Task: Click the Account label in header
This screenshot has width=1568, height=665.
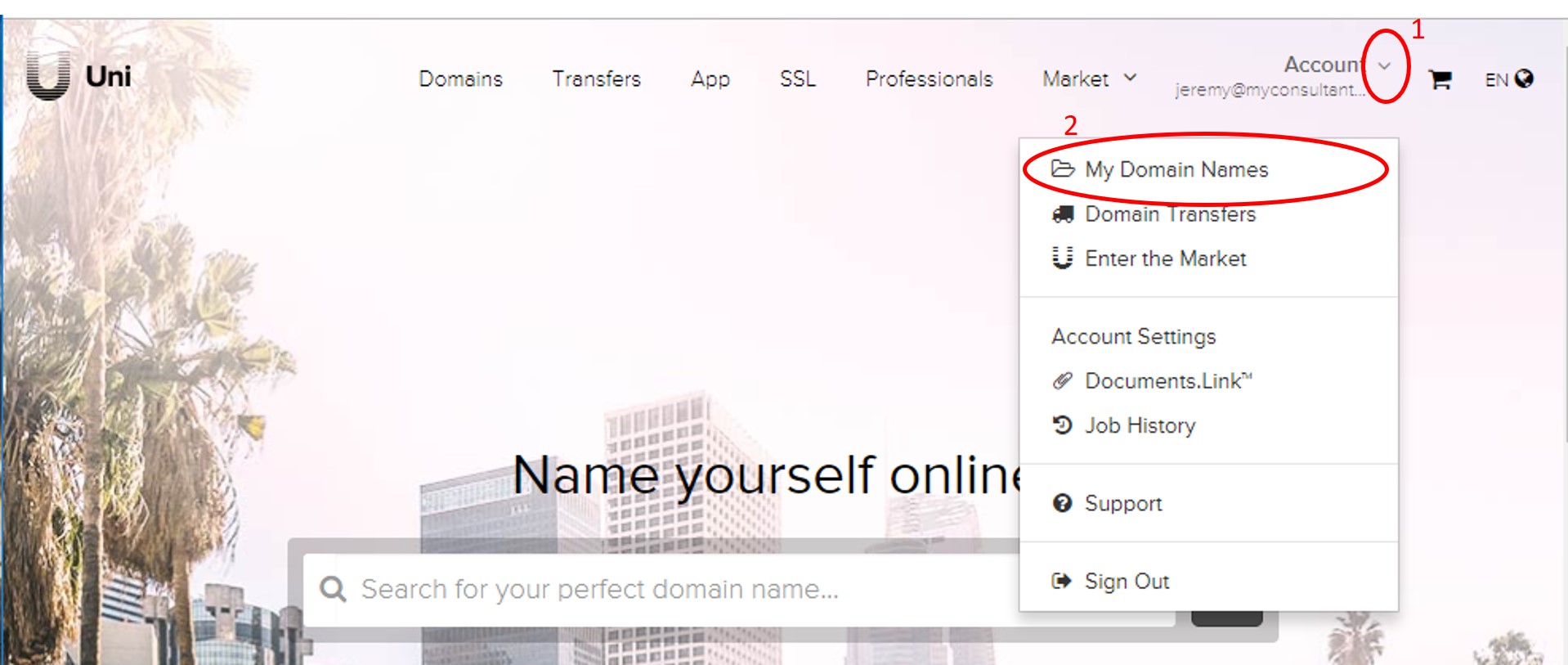Action: tap(1323, 65)
